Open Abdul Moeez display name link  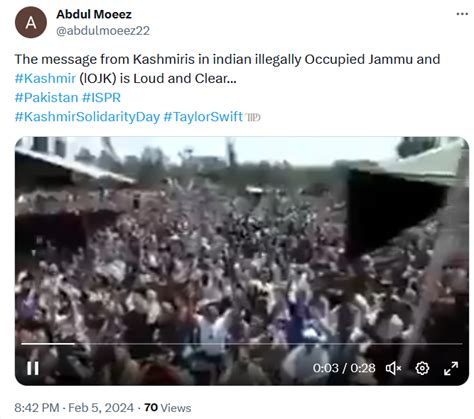click(x=94, y=14)
